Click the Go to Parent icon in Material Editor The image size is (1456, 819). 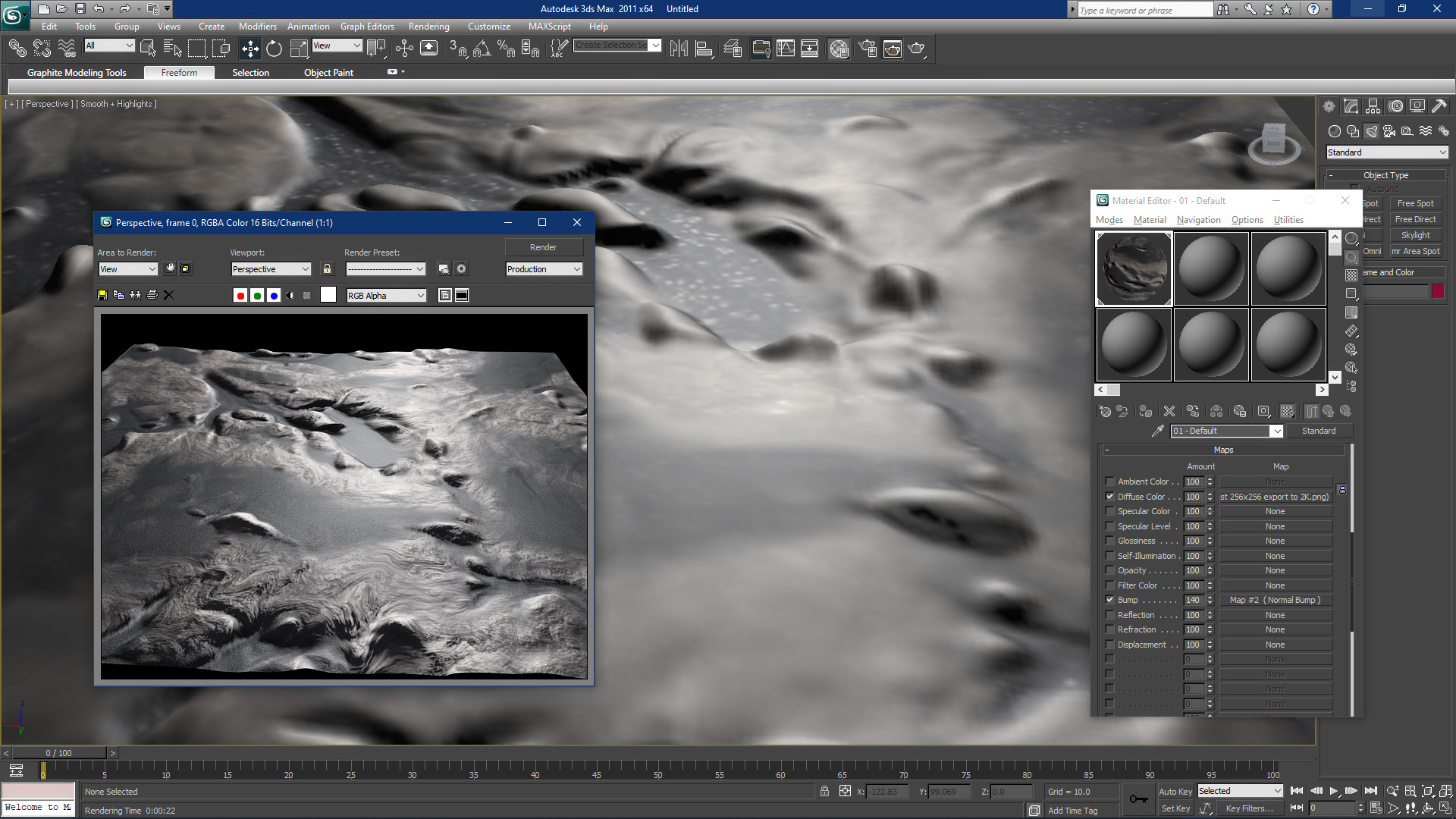pyautogui.click(x=1328, y=411)
